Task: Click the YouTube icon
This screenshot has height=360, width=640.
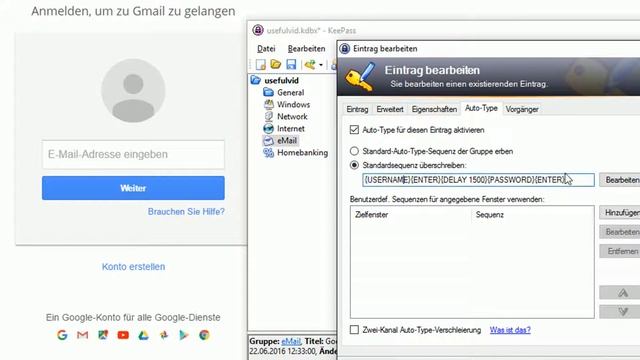Action: [123, 335]
